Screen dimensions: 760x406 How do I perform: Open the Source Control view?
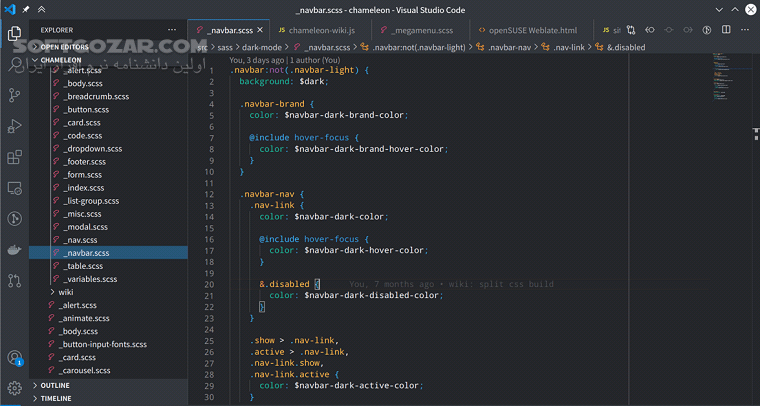[15, 95]
